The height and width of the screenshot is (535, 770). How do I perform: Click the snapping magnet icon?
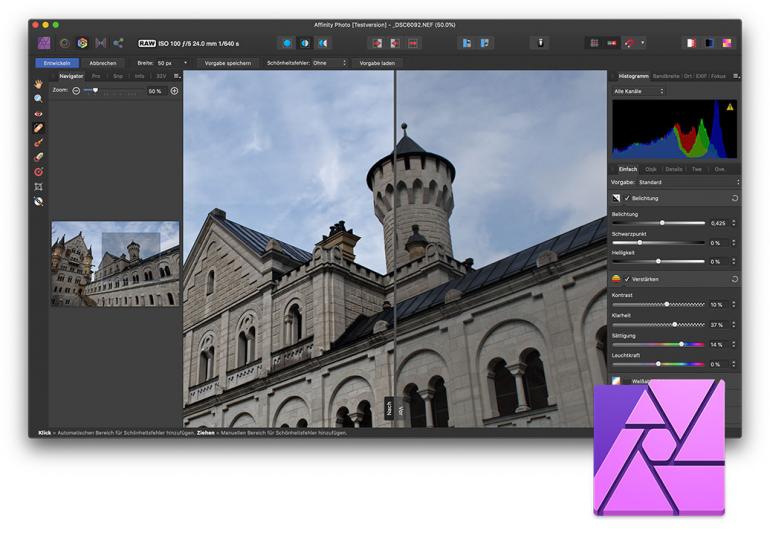click(x=630, y=43)
